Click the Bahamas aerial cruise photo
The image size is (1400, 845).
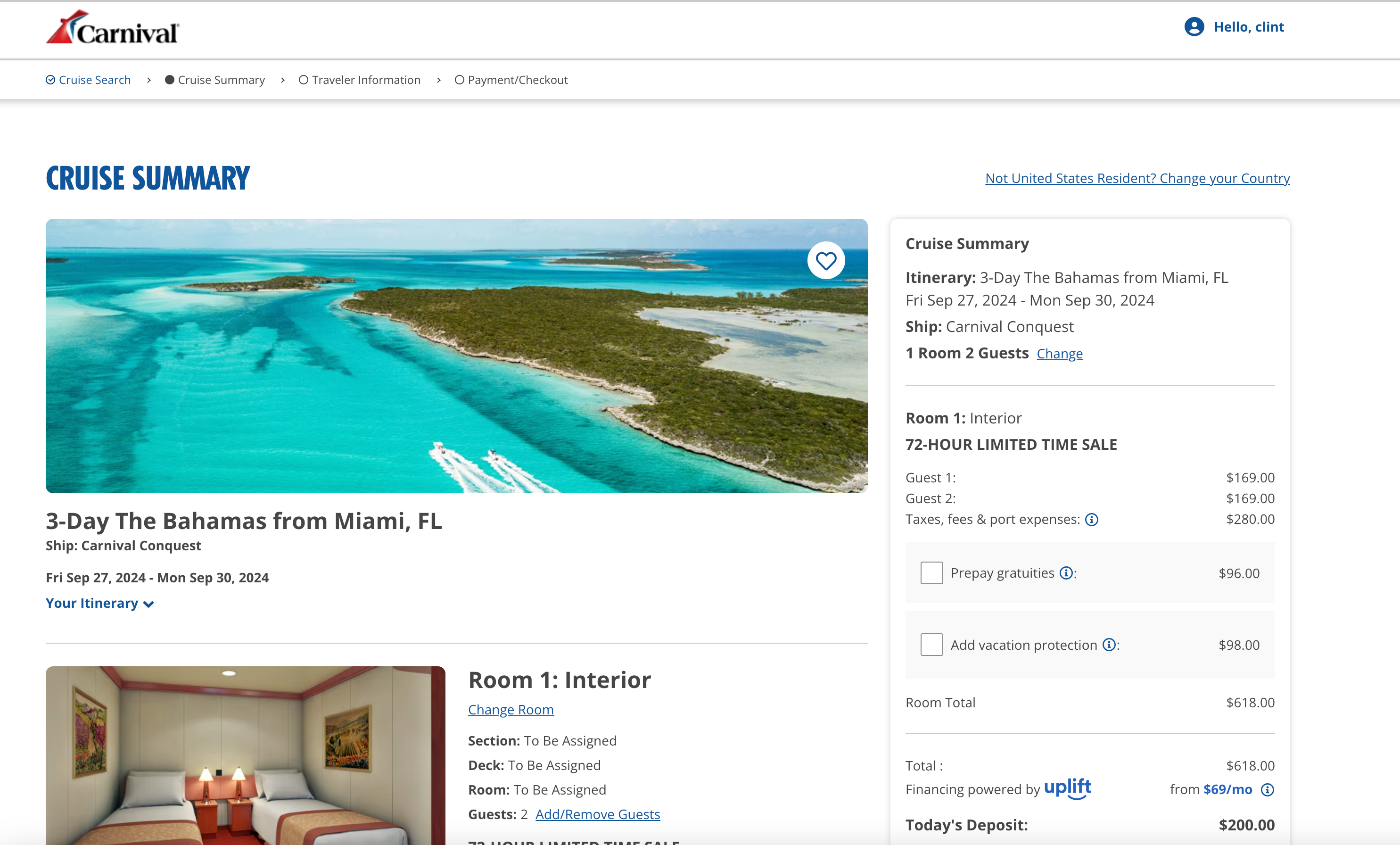tap(456, 356)
